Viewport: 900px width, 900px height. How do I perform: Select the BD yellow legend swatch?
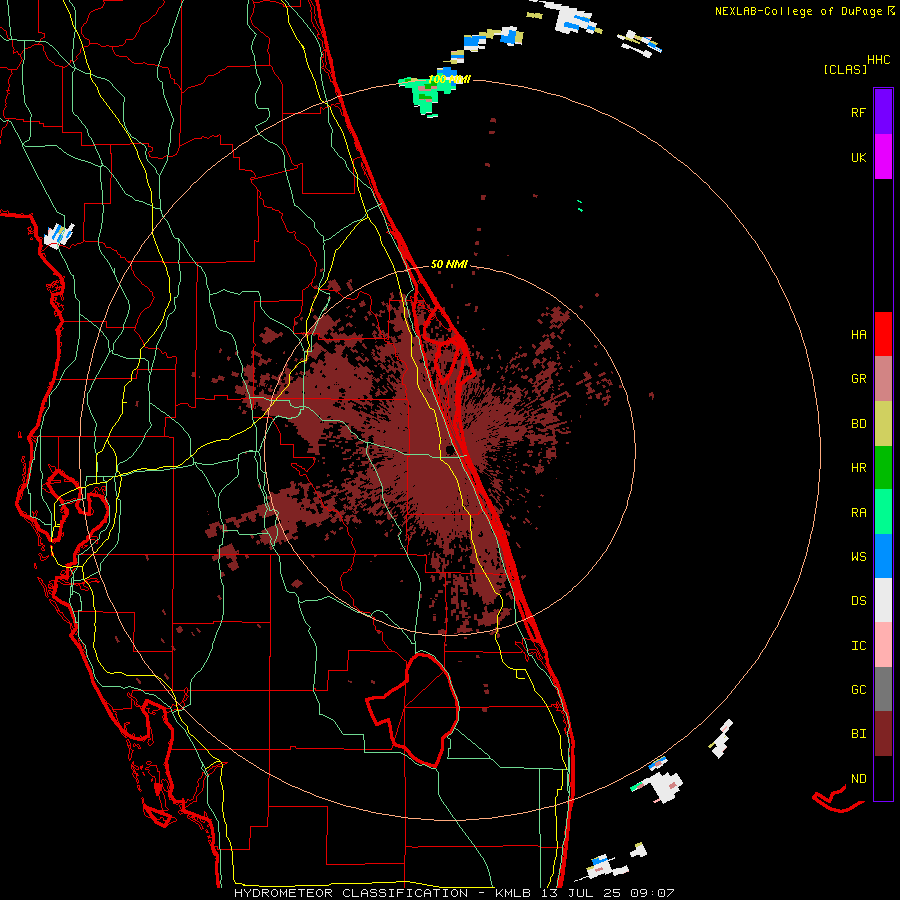point(883,424)
